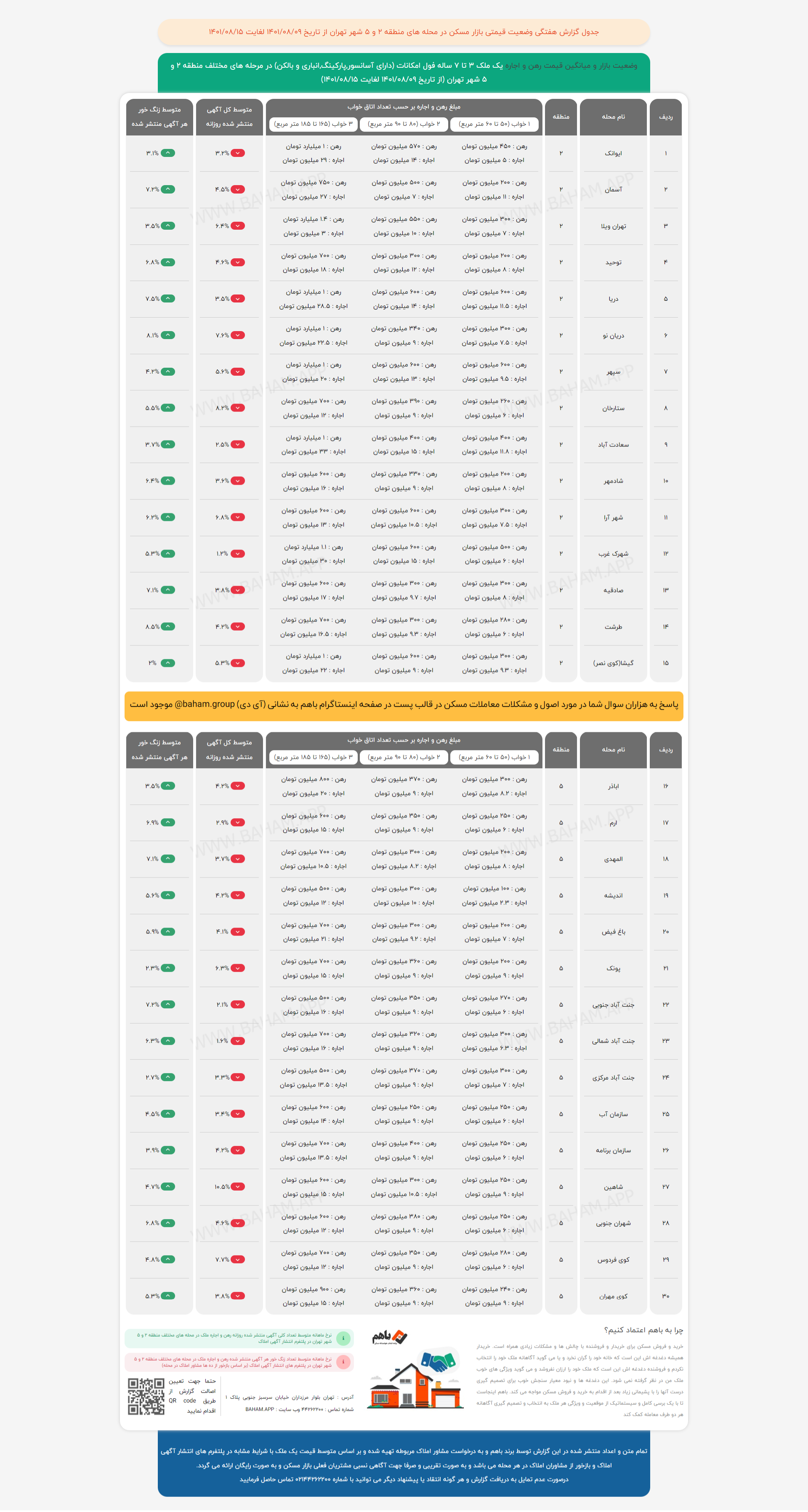
Task: Click the QR code image
Action: click(x=146, y=1396)
